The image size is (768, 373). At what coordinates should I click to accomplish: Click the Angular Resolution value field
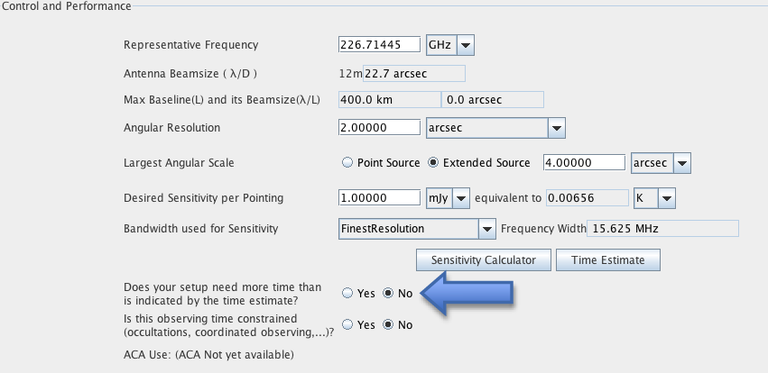click(380, 128)
